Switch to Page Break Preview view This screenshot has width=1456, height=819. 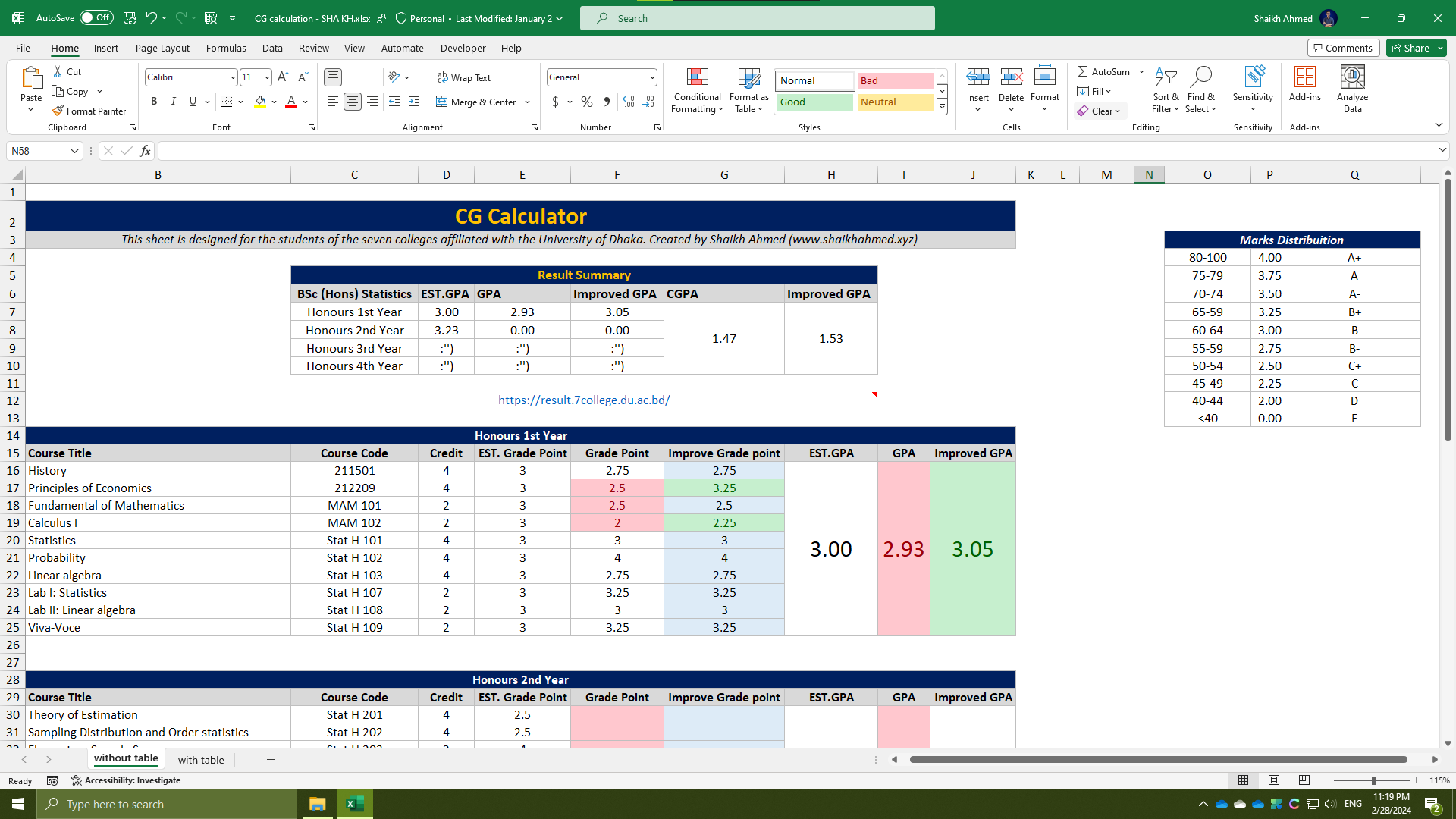pyautogui.click(x=1304, y=780)
